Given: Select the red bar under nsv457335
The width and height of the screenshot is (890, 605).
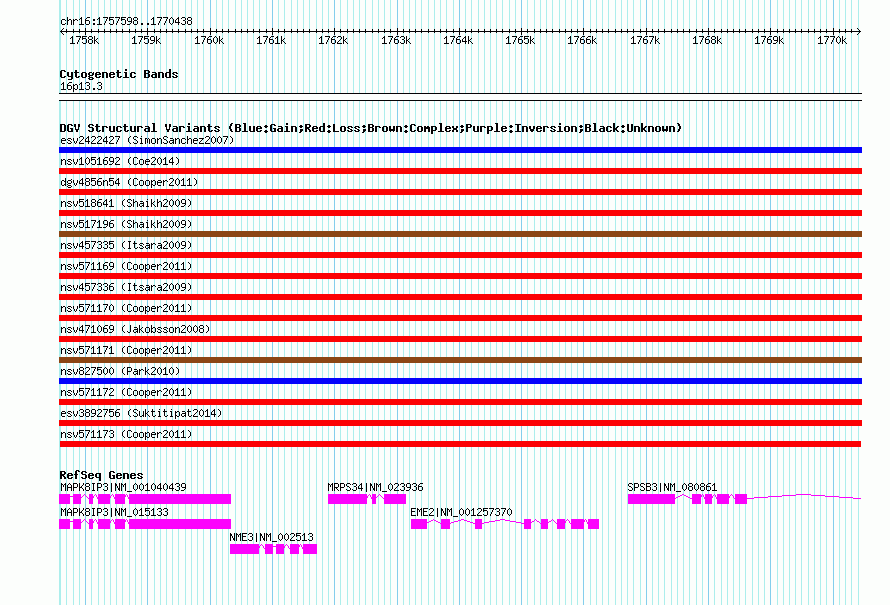Looking at the screenshot, I should pos(460,255).
